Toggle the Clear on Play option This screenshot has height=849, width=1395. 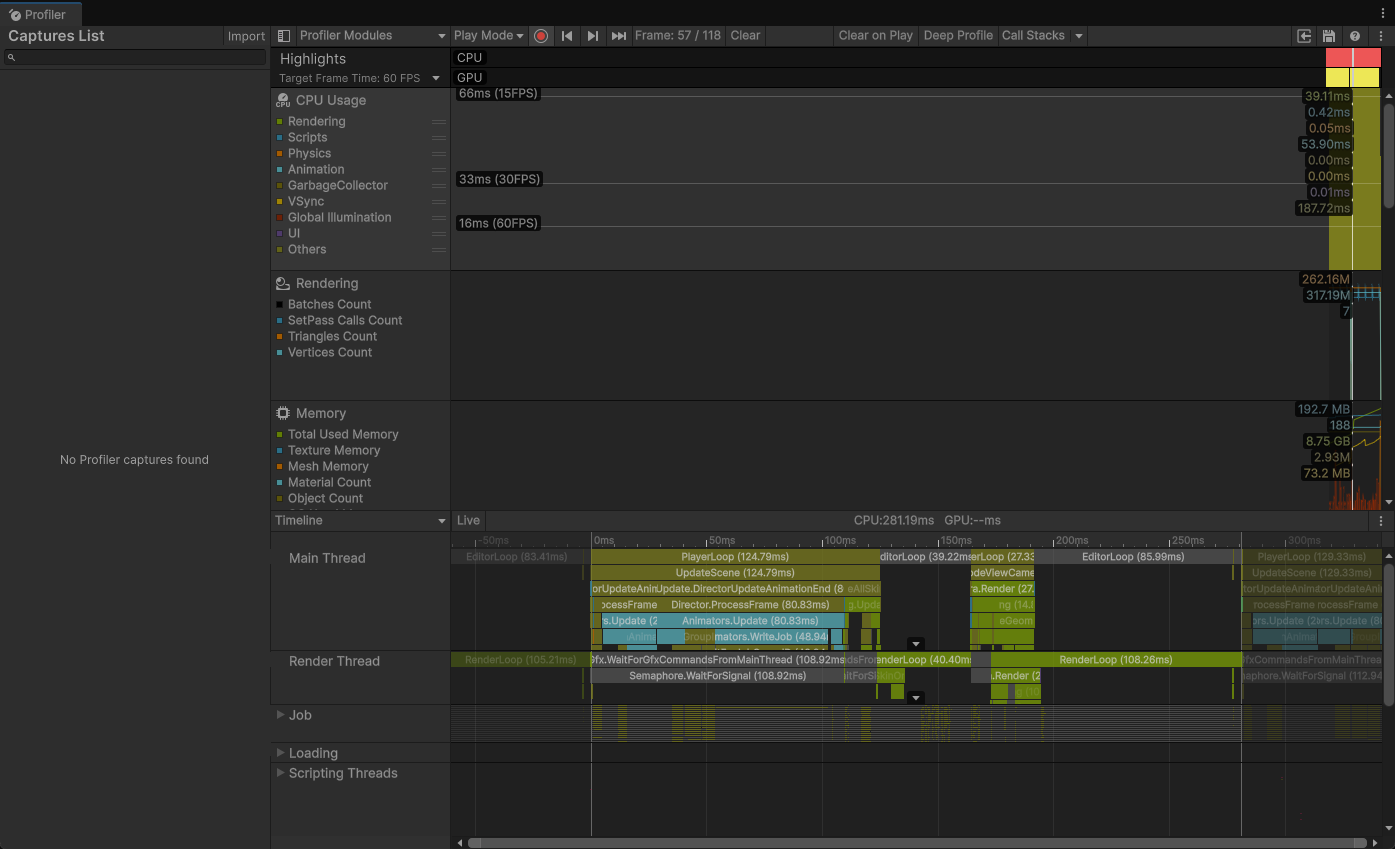[x=875, y=36]
